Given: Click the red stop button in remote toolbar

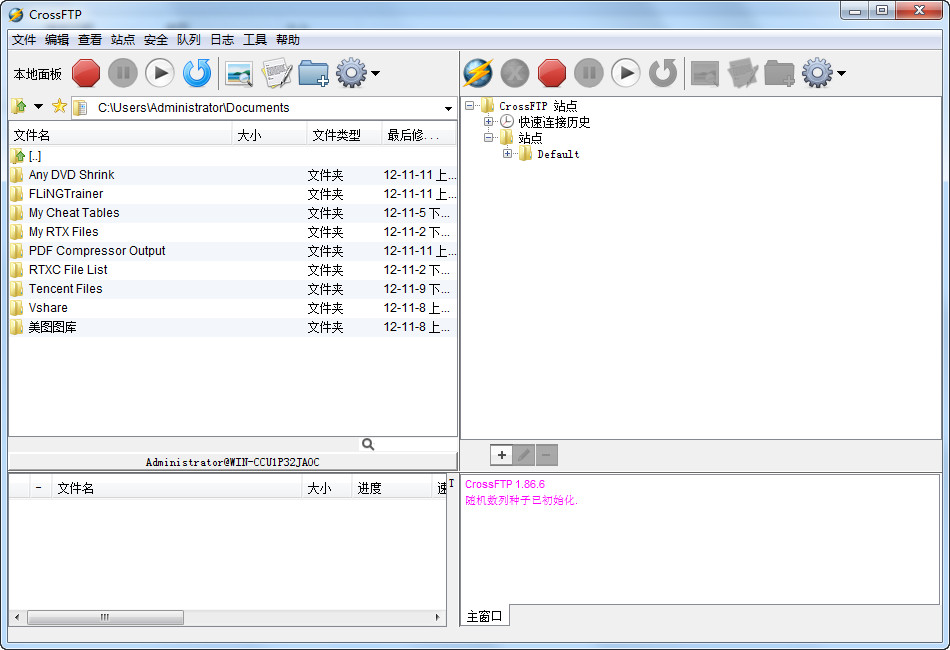Looking at the screenshot, I should (552, 73).
